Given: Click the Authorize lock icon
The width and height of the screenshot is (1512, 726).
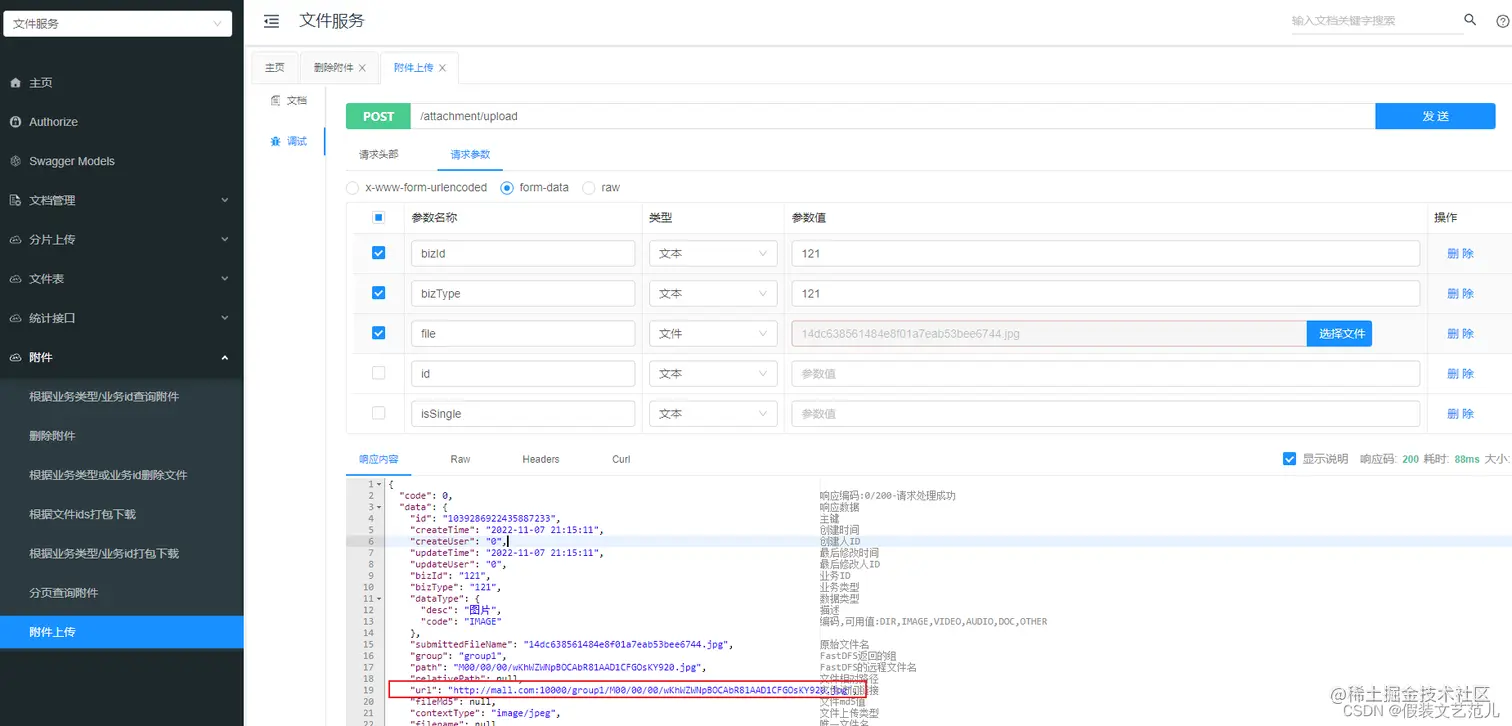Looking at the screenshot, I should pyautogui.click(x=15, y=122).
